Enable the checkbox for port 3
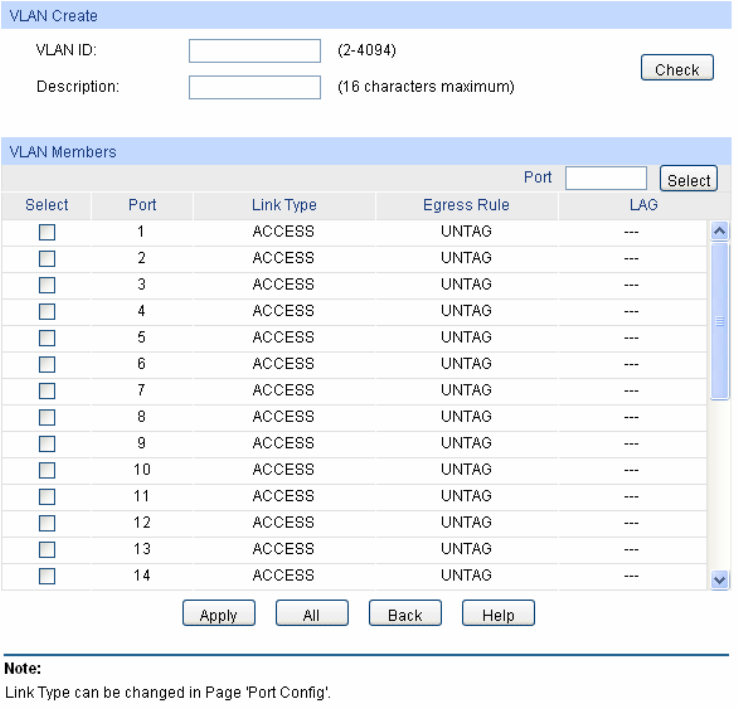The width and height of the screenshot is (738, 708). coord(46,285)
